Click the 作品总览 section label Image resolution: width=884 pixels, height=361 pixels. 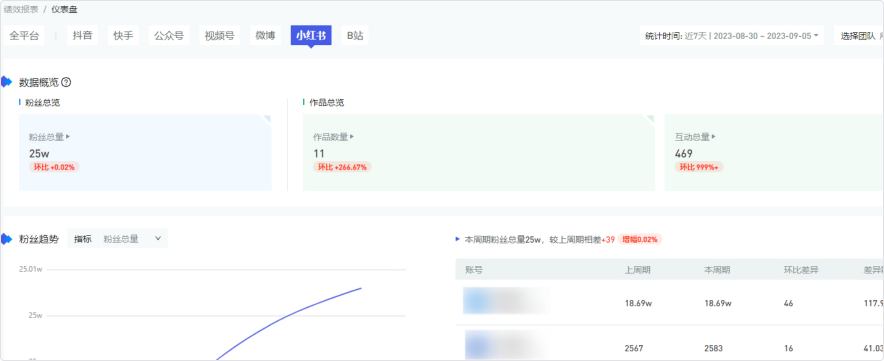[326, 103]
